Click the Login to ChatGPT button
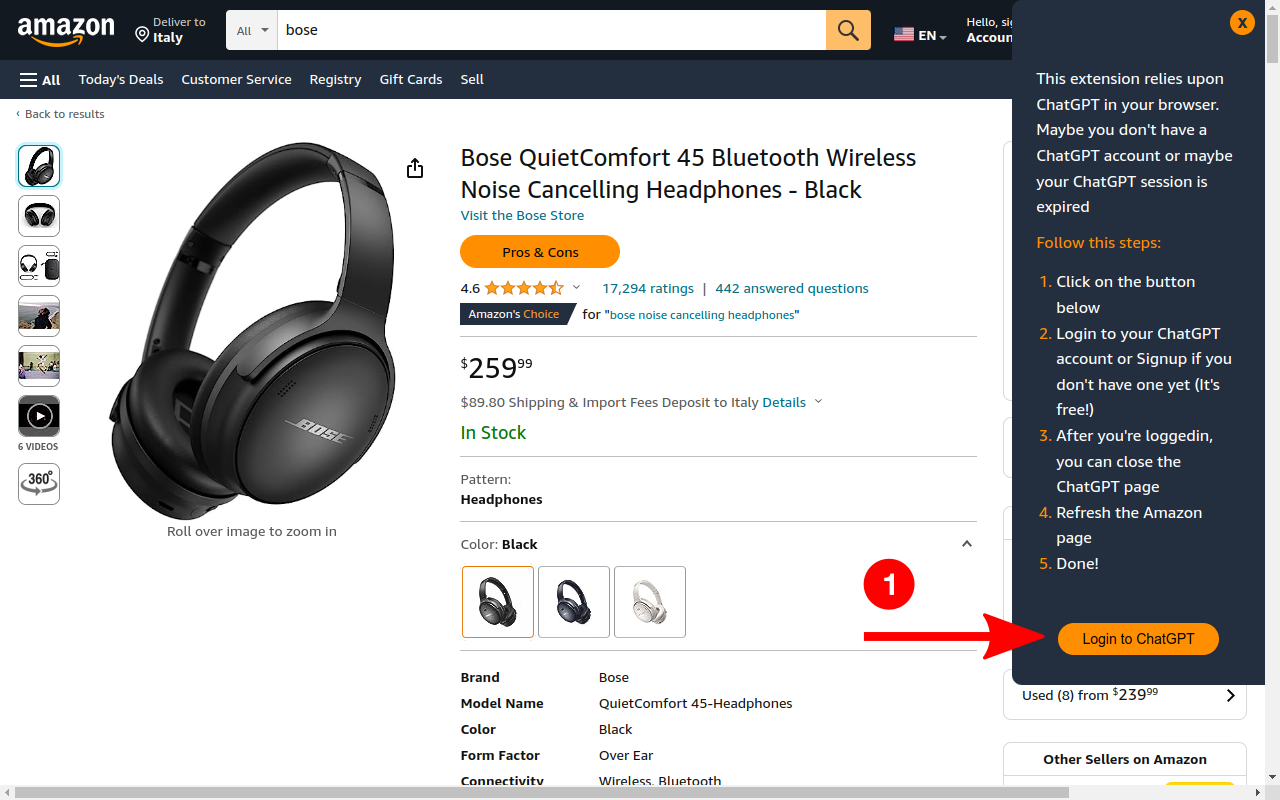Image resolution: width=1280 pixels, height=800 pixels. point(1138,639)
